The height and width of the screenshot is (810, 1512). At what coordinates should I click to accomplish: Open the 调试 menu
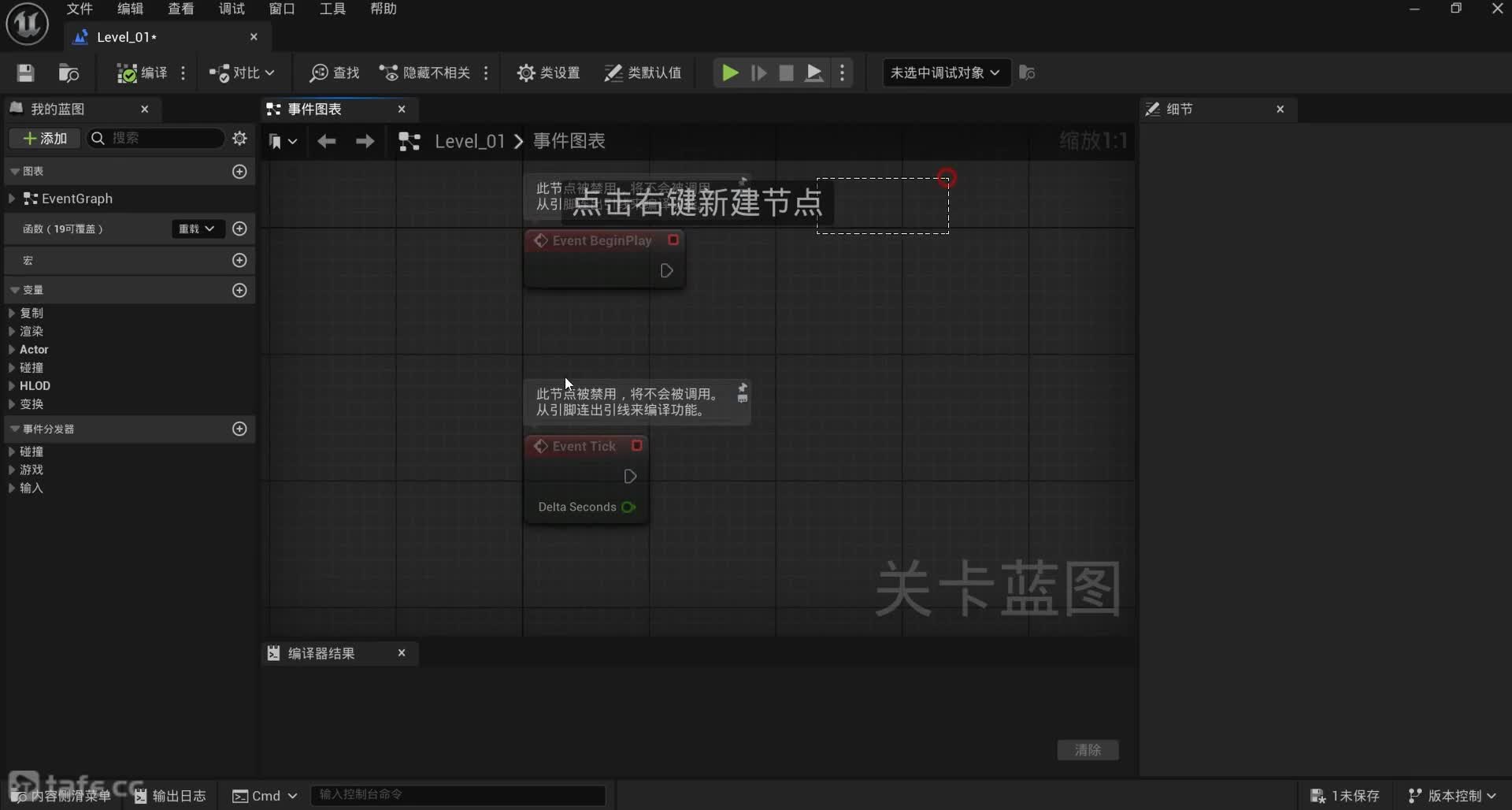pos(231,9)
